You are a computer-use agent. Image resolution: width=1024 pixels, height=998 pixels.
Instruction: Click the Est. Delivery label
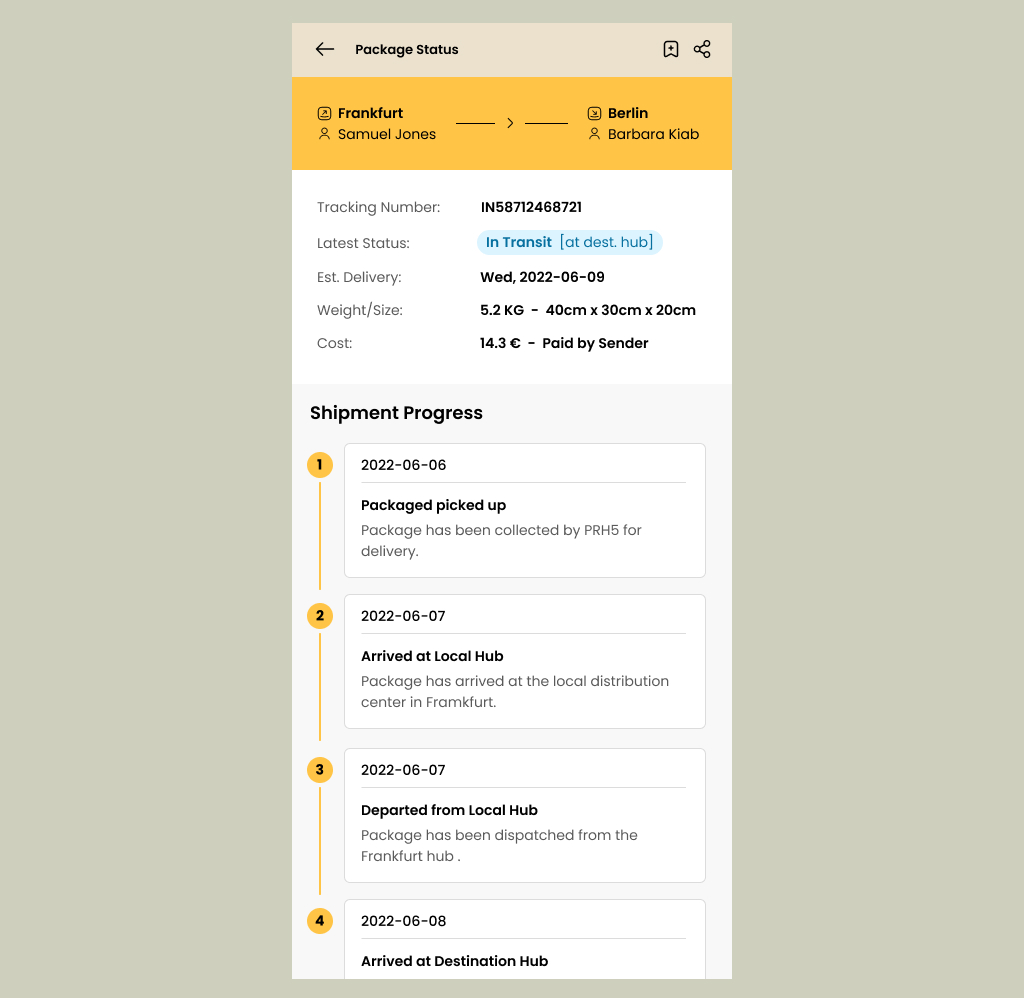359,277
